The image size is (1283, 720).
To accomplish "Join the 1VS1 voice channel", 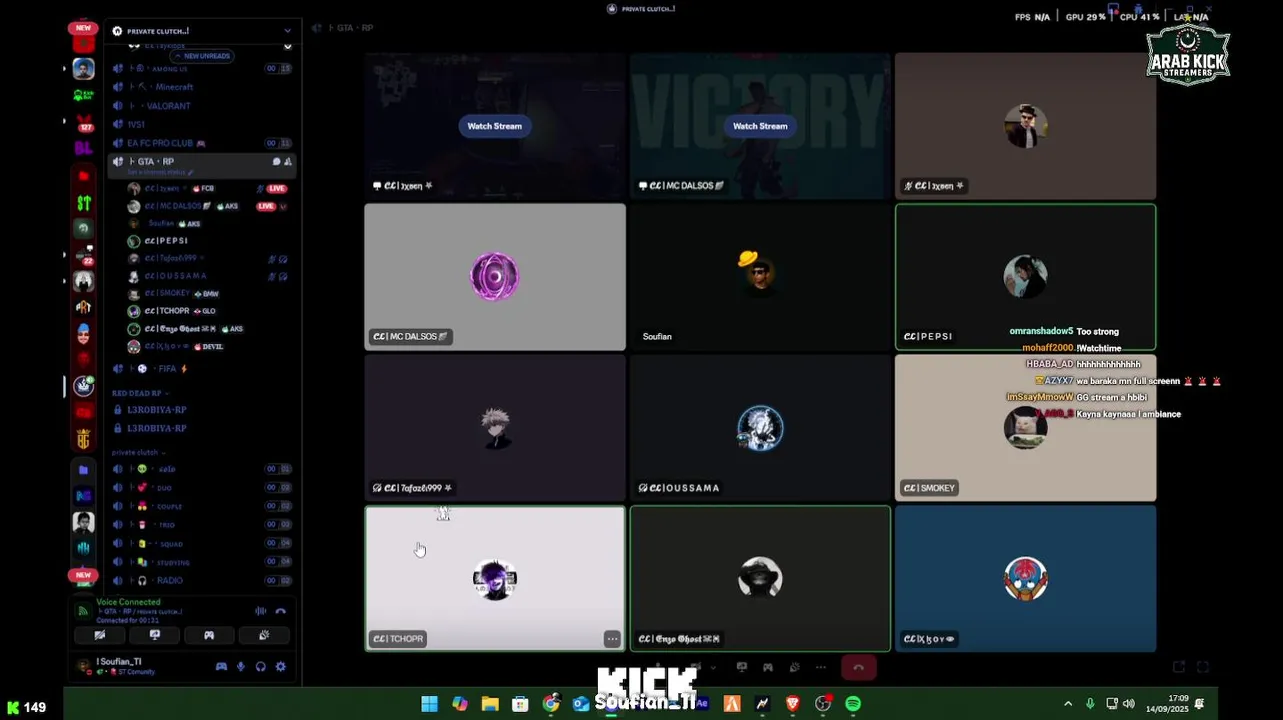I will click(x=203, y=124).
